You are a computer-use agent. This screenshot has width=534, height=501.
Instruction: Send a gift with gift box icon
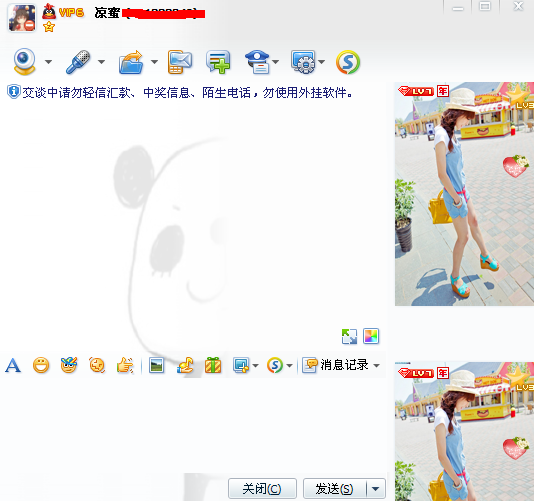213,365
